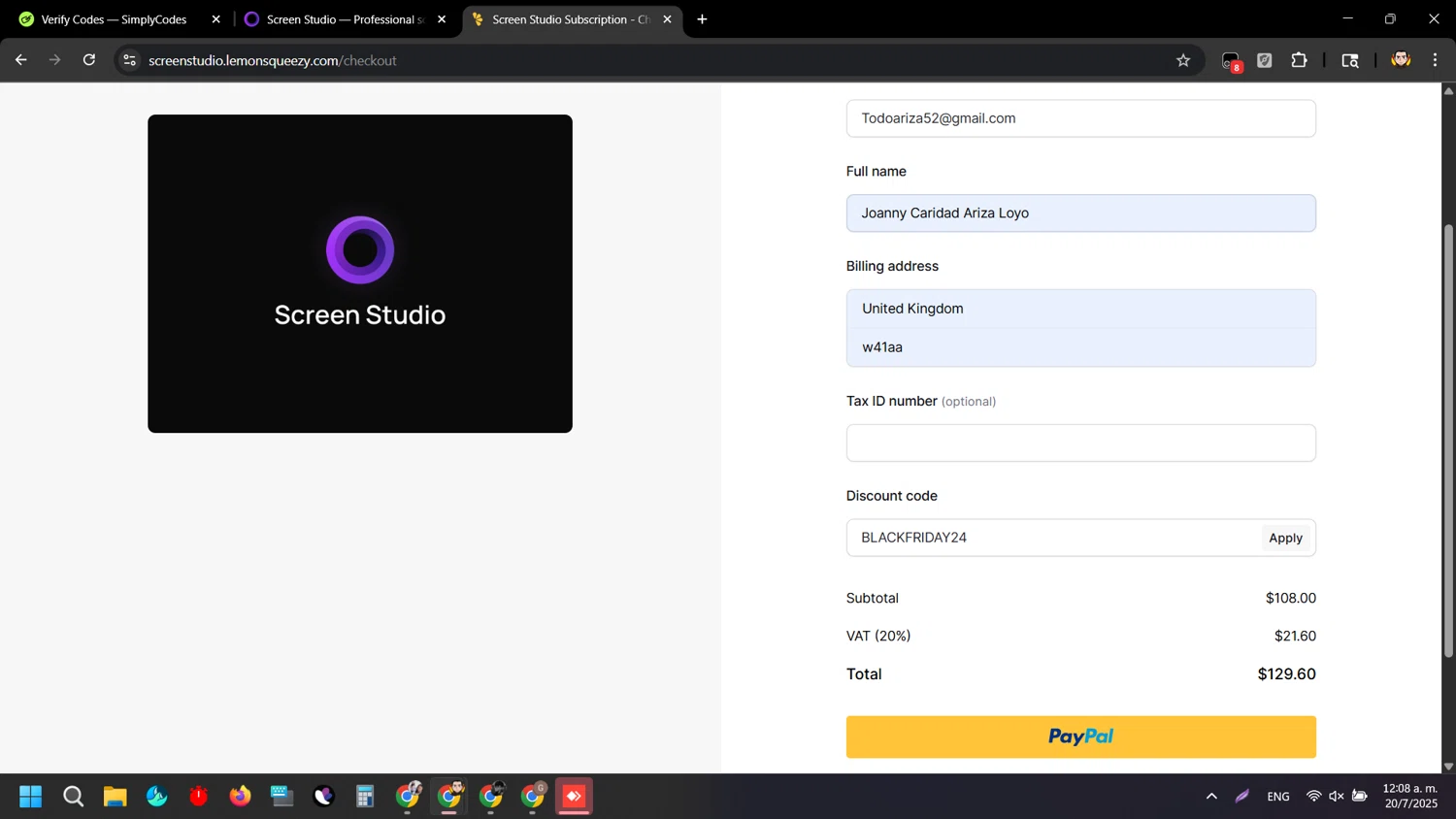1456x819 pixels.
Task: Open the red timer app on taskbar
Action: pyautogui.click(x=198, y=797)
